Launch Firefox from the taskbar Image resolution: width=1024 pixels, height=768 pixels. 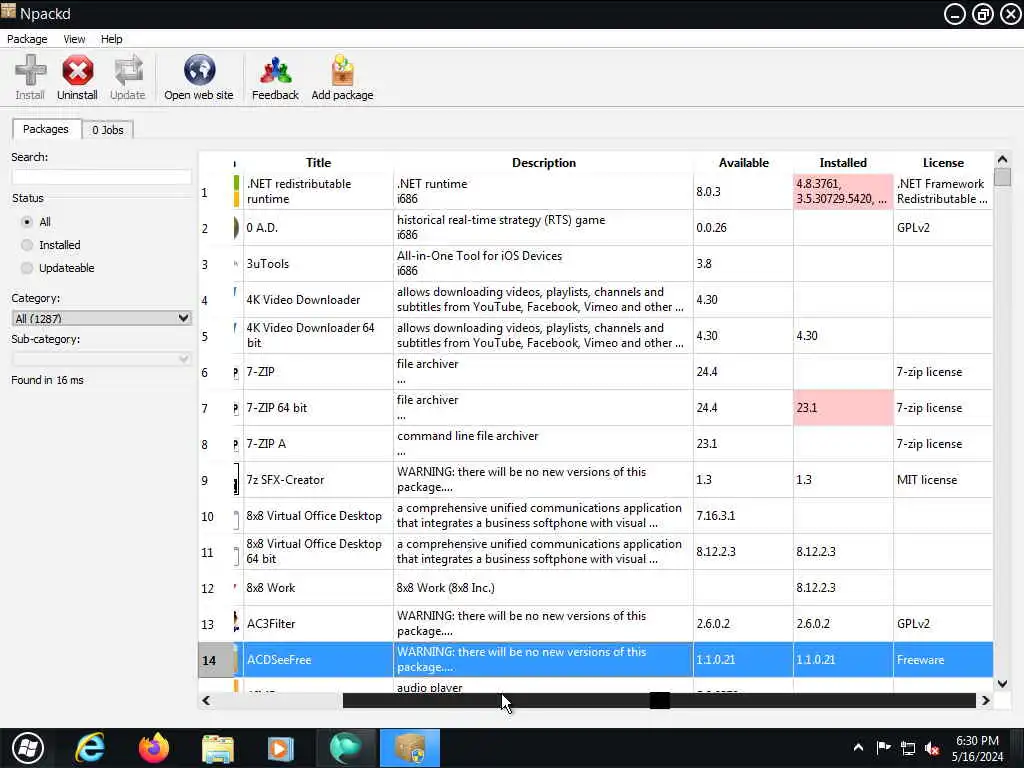(x=153, y=748)
